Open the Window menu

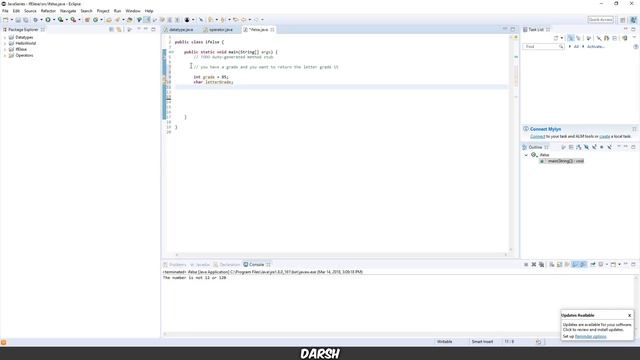point(133,11)
